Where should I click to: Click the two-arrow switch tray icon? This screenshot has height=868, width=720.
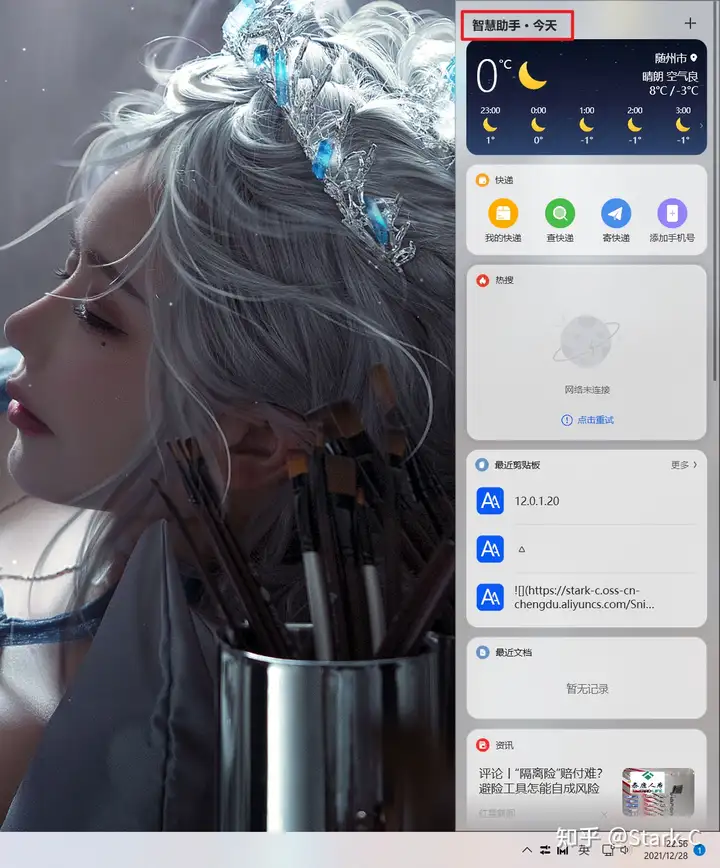(546, 850)
